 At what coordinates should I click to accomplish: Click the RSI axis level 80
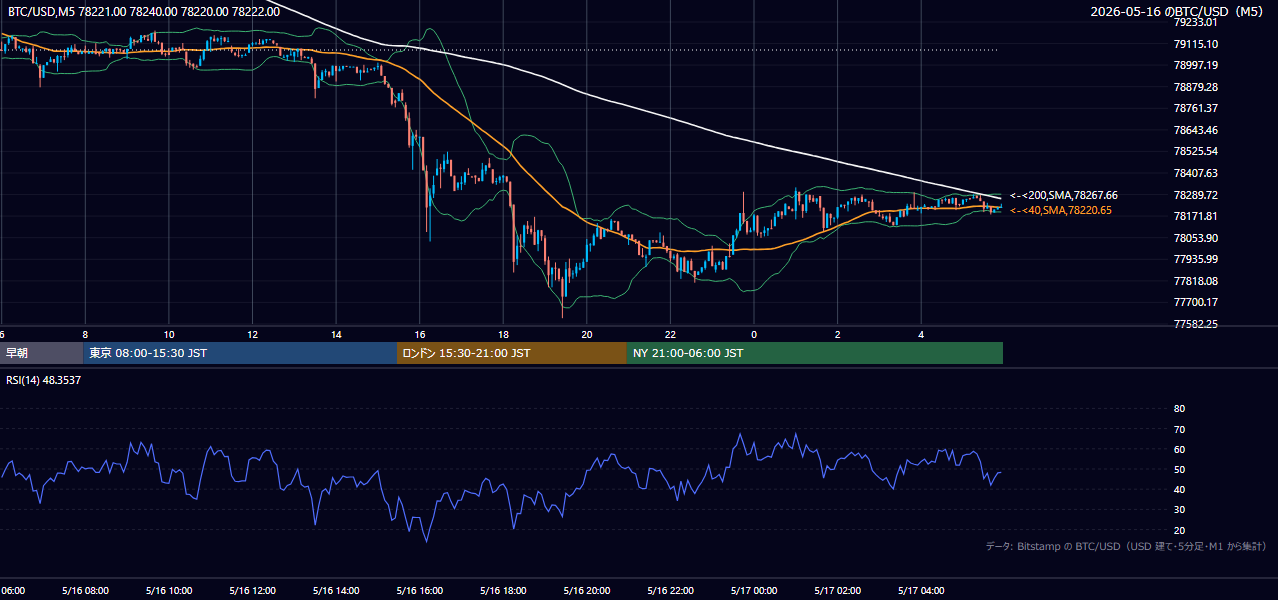tap(1179, 409)
